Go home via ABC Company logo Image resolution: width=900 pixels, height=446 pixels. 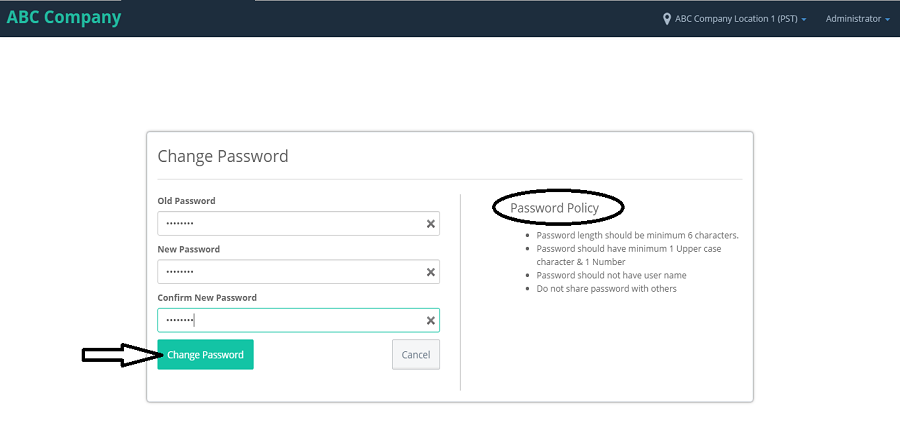pyautogui.click(x=64, y=17)
